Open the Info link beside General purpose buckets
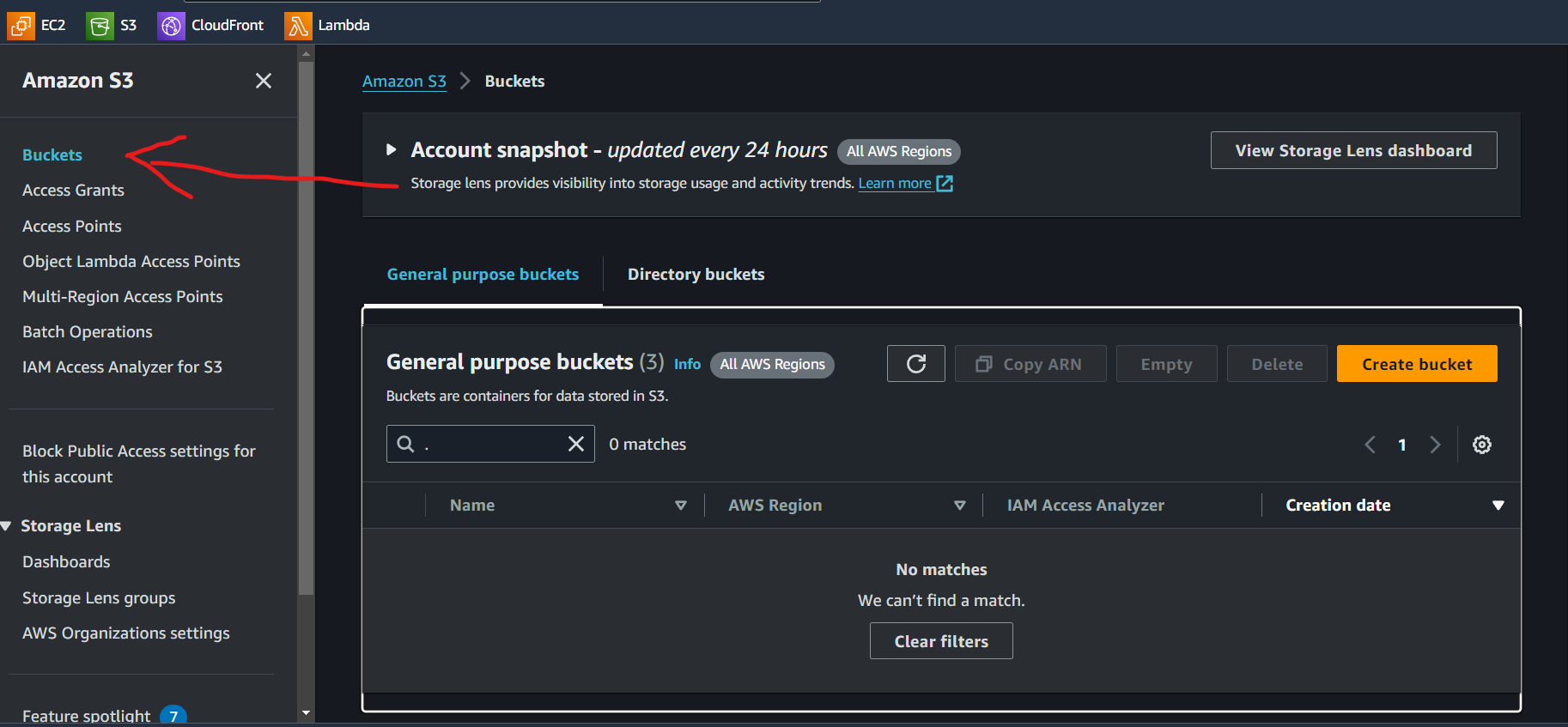 pyautogui.click(x=687, y=364)
